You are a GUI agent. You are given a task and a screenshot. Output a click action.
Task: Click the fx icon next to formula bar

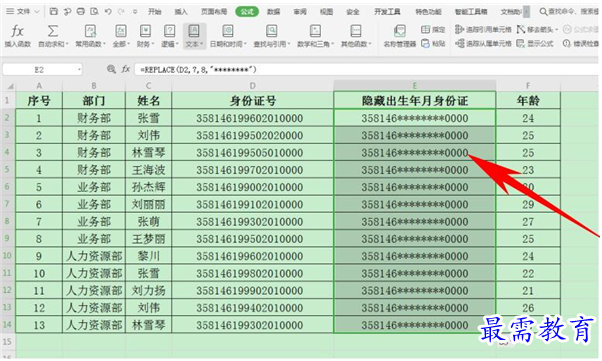(125, 69)
